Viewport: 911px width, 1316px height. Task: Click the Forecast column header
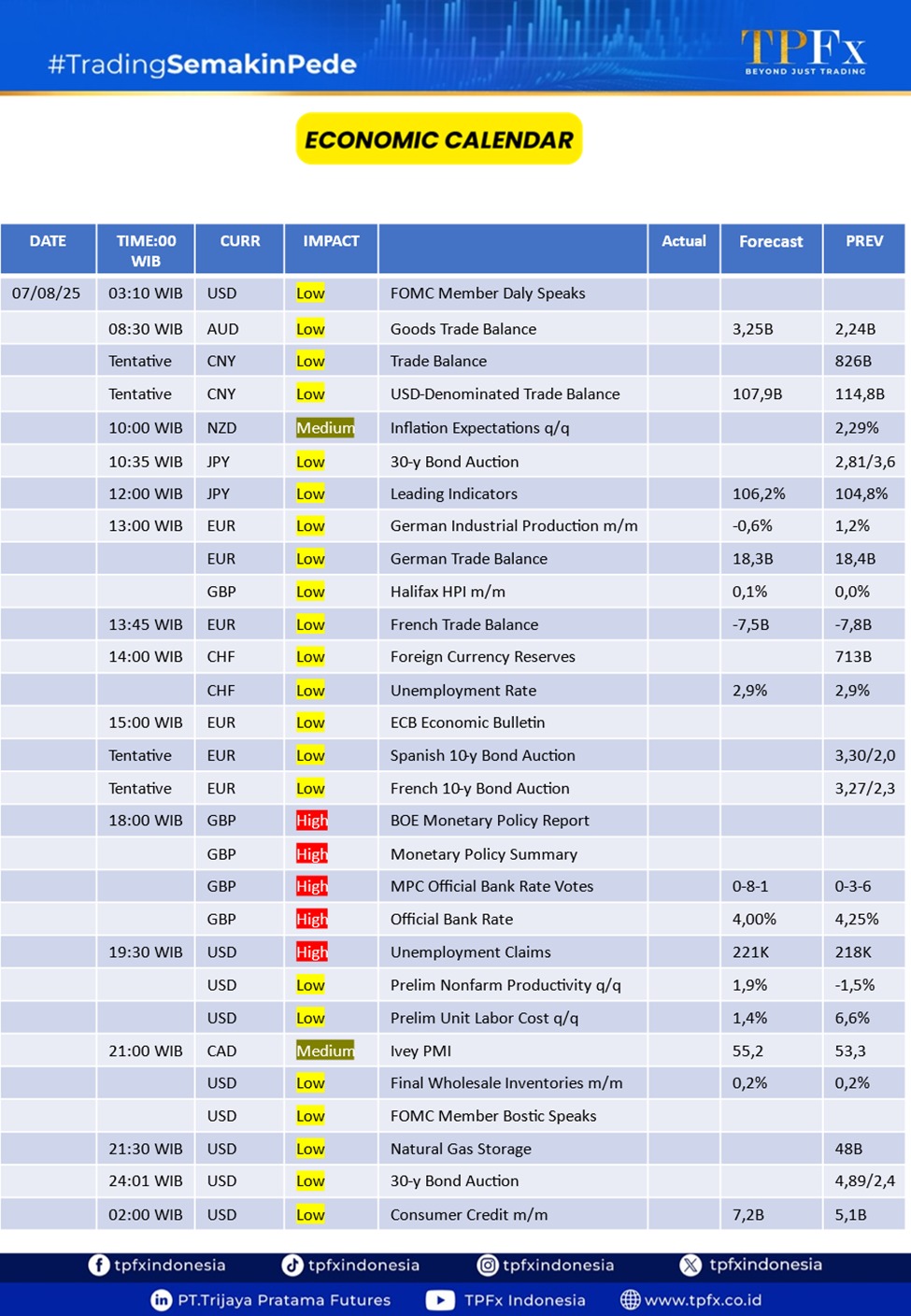tap(771, 241)
